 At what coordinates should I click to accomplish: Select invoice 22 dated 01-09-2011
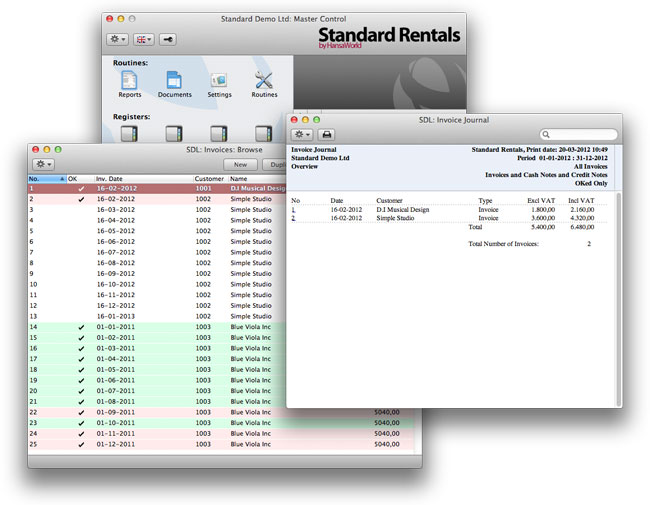(221, 413)
